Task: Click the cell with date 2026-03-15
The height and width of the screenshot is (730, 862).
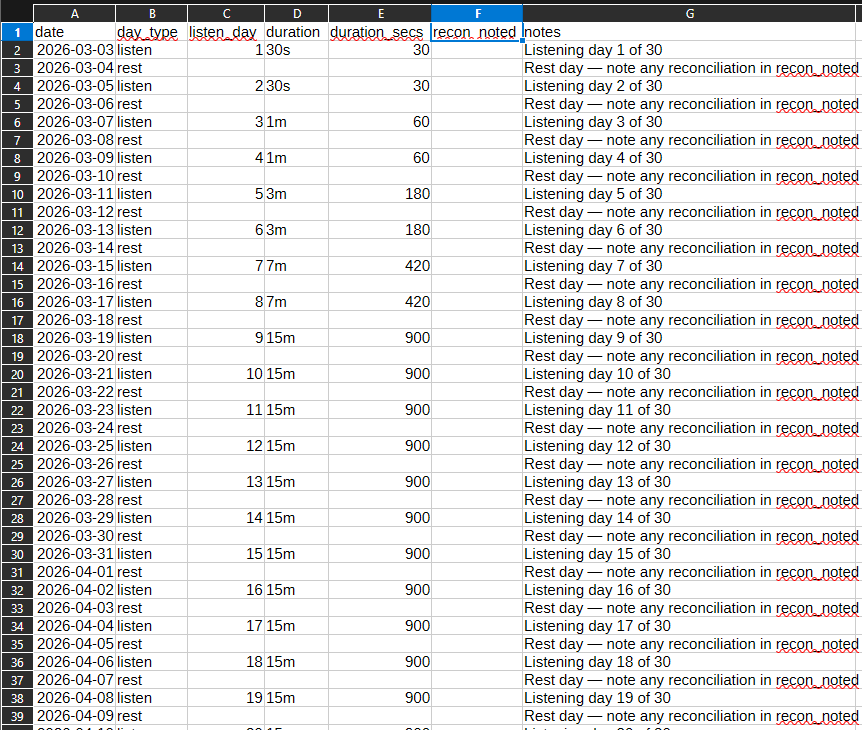Action: [x=75, y=266]
